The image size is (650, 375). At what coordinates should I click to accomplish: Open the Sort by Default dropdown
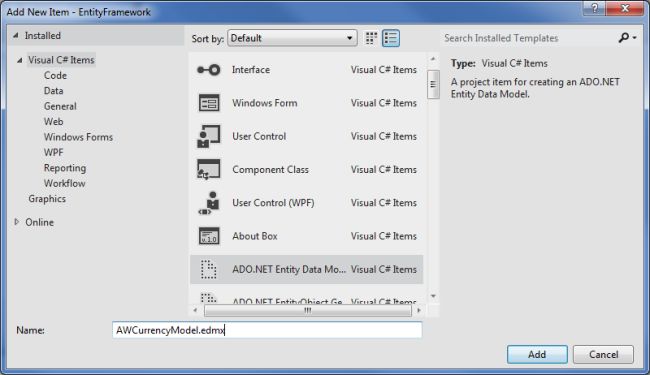(292, 38)
